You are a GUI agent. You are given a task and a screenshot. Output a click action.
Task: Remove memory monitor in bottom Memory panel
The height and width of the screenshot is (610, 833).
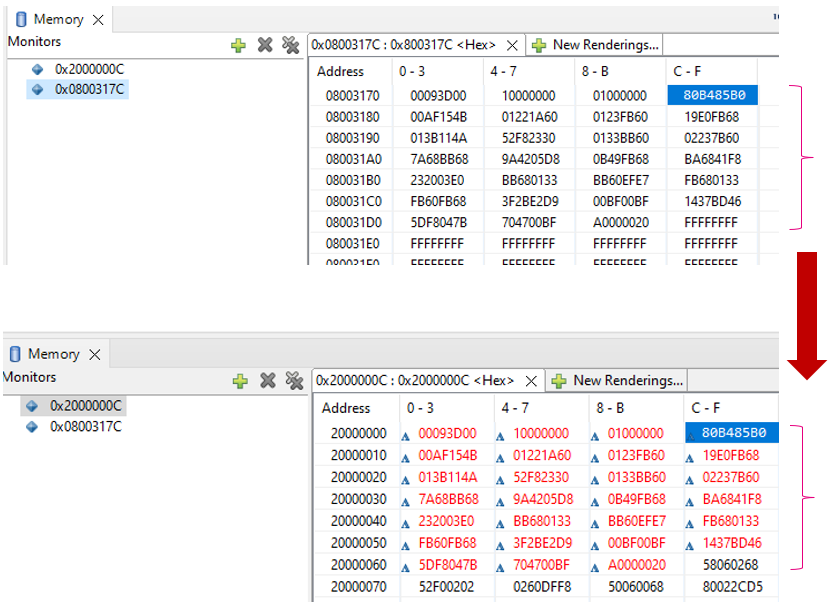point(267,380)
